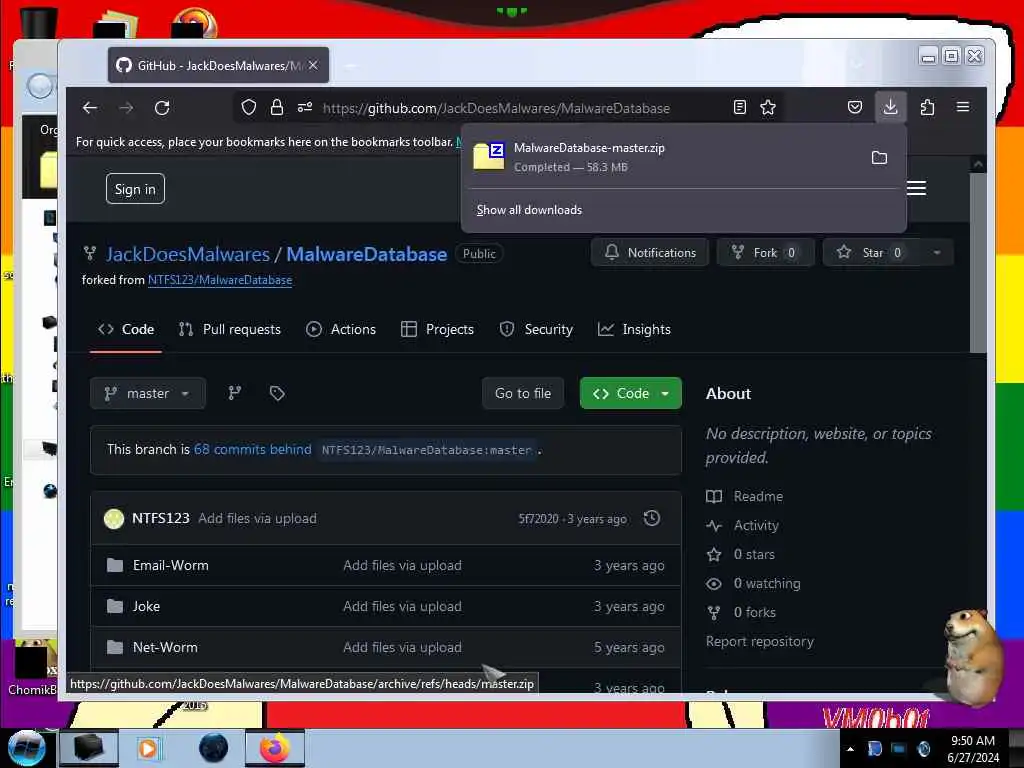1024x768 pixels.
Task: Click Email-Worm commit message Add files via upload
Action: [402, 566]
